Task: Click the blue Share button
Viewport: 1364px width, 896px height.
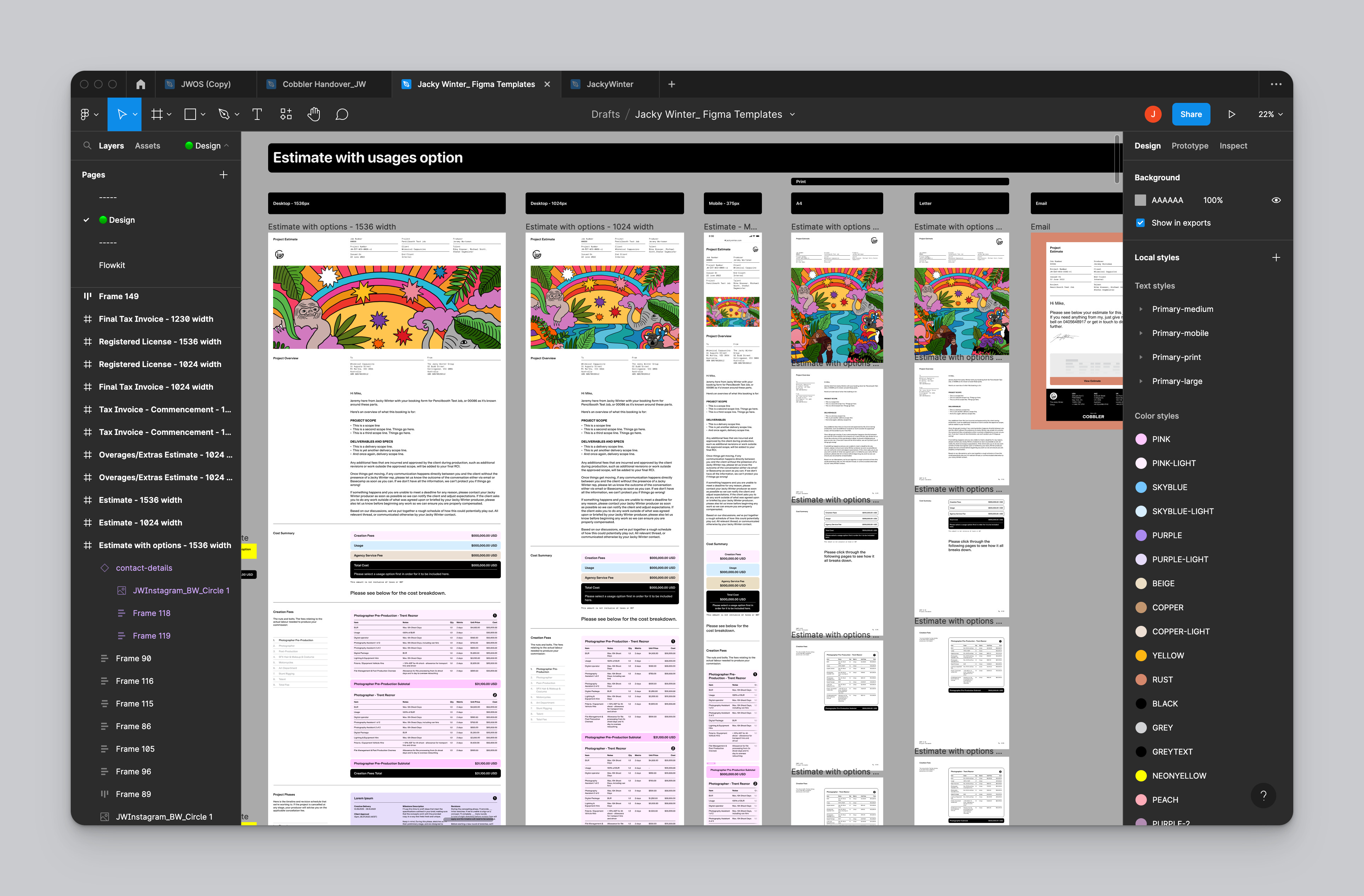Action: tap(1190, 115)
